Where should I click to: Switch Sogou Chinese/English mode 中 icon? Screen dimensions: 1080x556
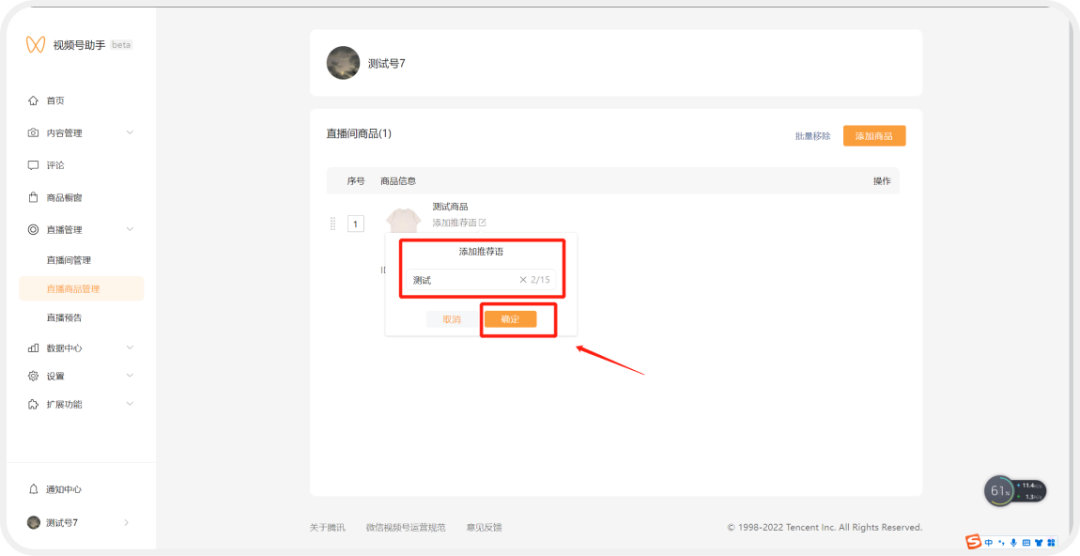tap(988, 542)
